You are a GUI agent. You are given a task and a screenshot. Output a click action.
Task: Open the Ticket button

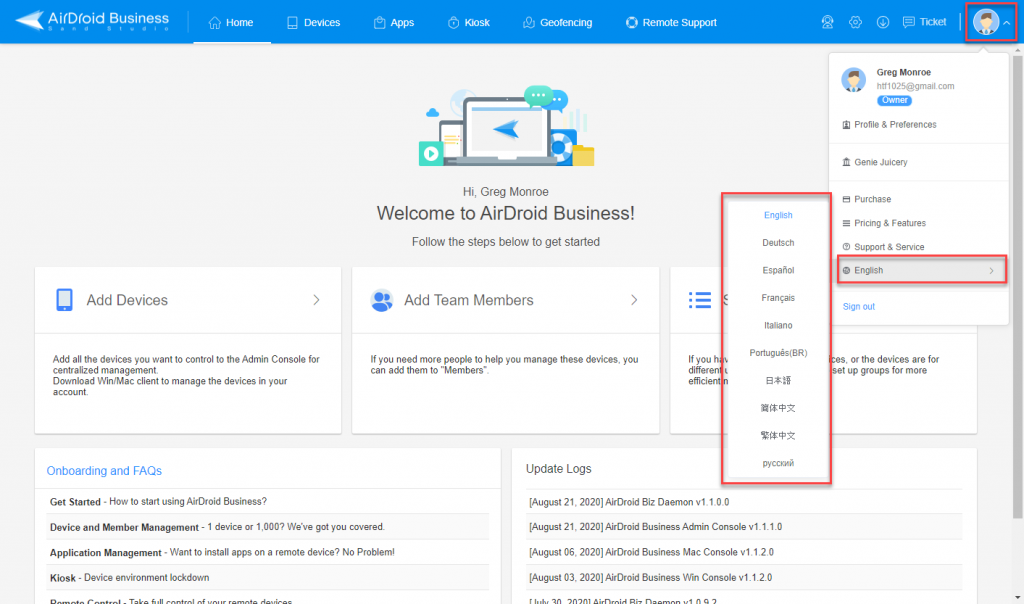(x=924, y=22)
